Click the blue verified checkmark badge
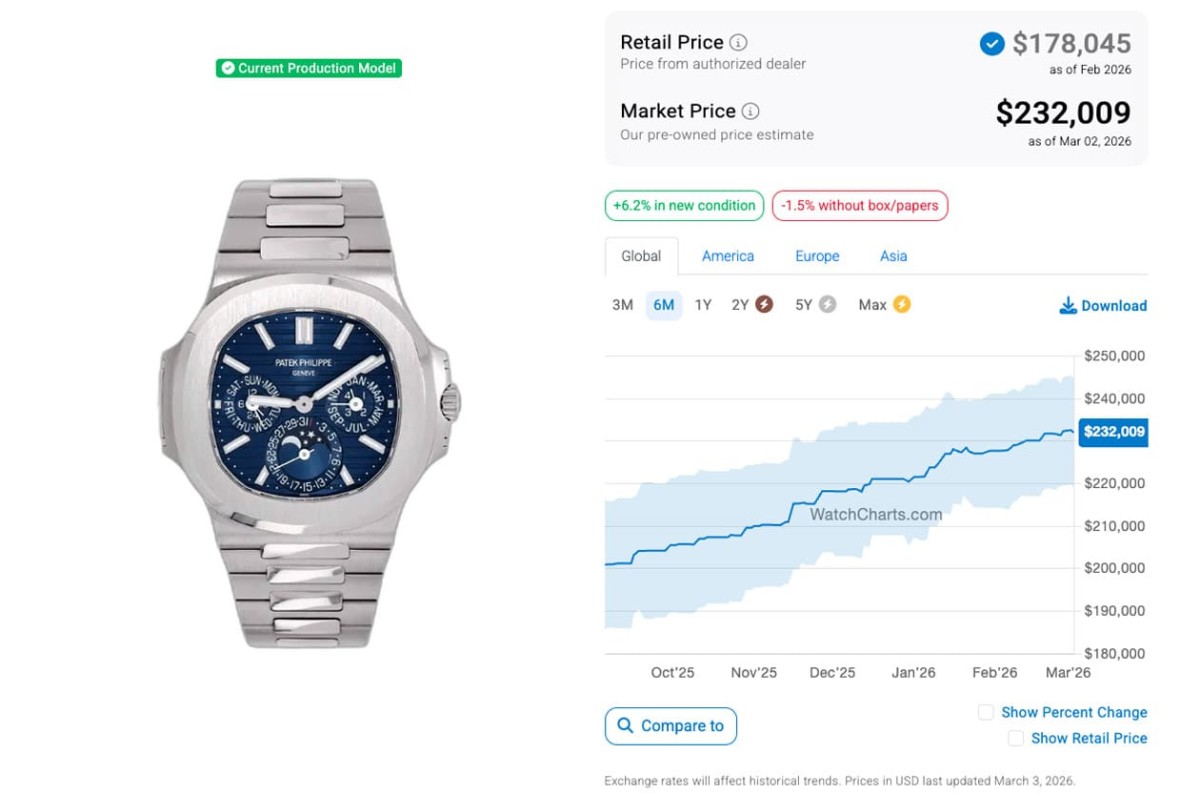 tap(992, 44)
